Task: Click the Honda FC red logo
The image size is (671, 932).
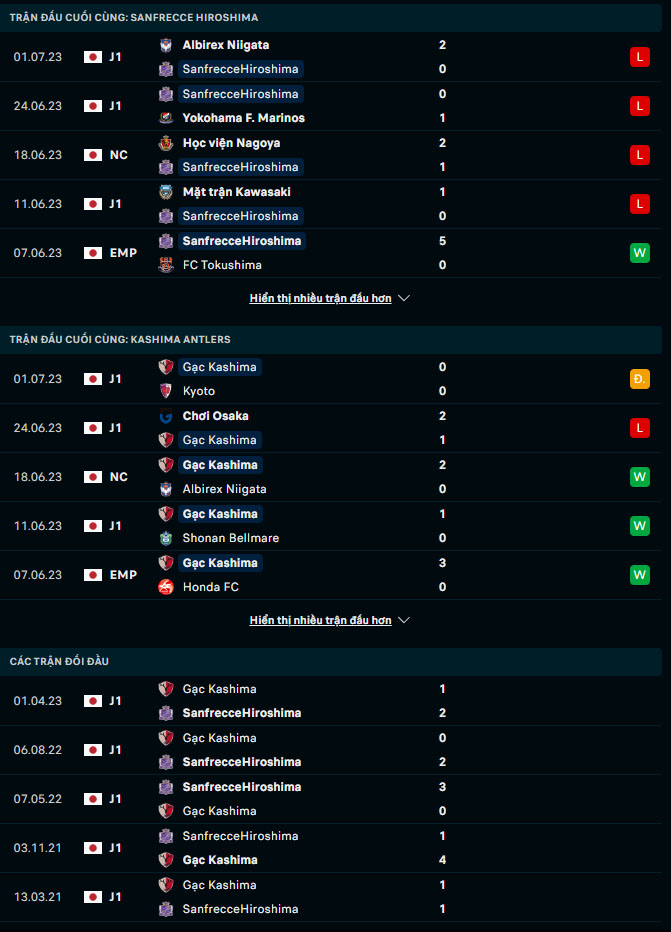Action: (x=166, y=587)
